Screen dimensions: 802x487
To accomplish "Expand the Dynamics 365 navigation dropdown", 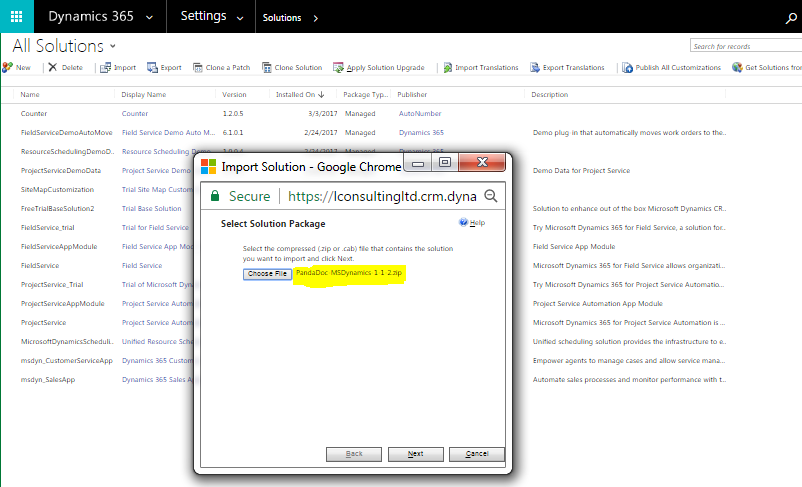I will 149,18.
